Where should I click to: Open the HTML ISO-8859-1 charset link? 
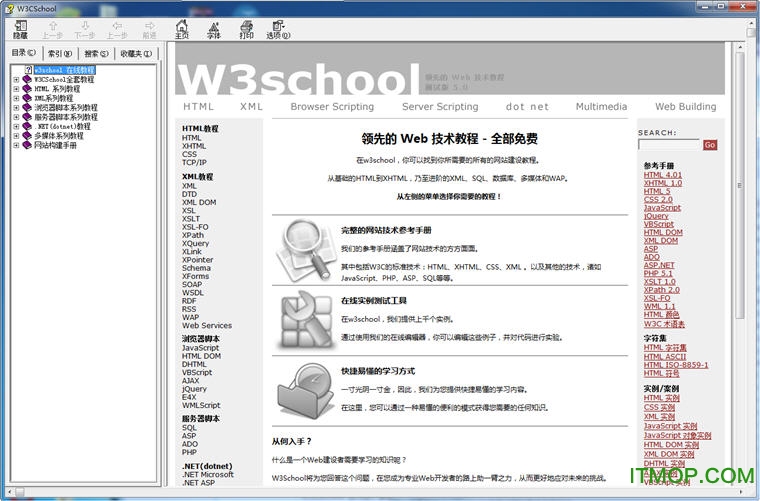[676, 365]
